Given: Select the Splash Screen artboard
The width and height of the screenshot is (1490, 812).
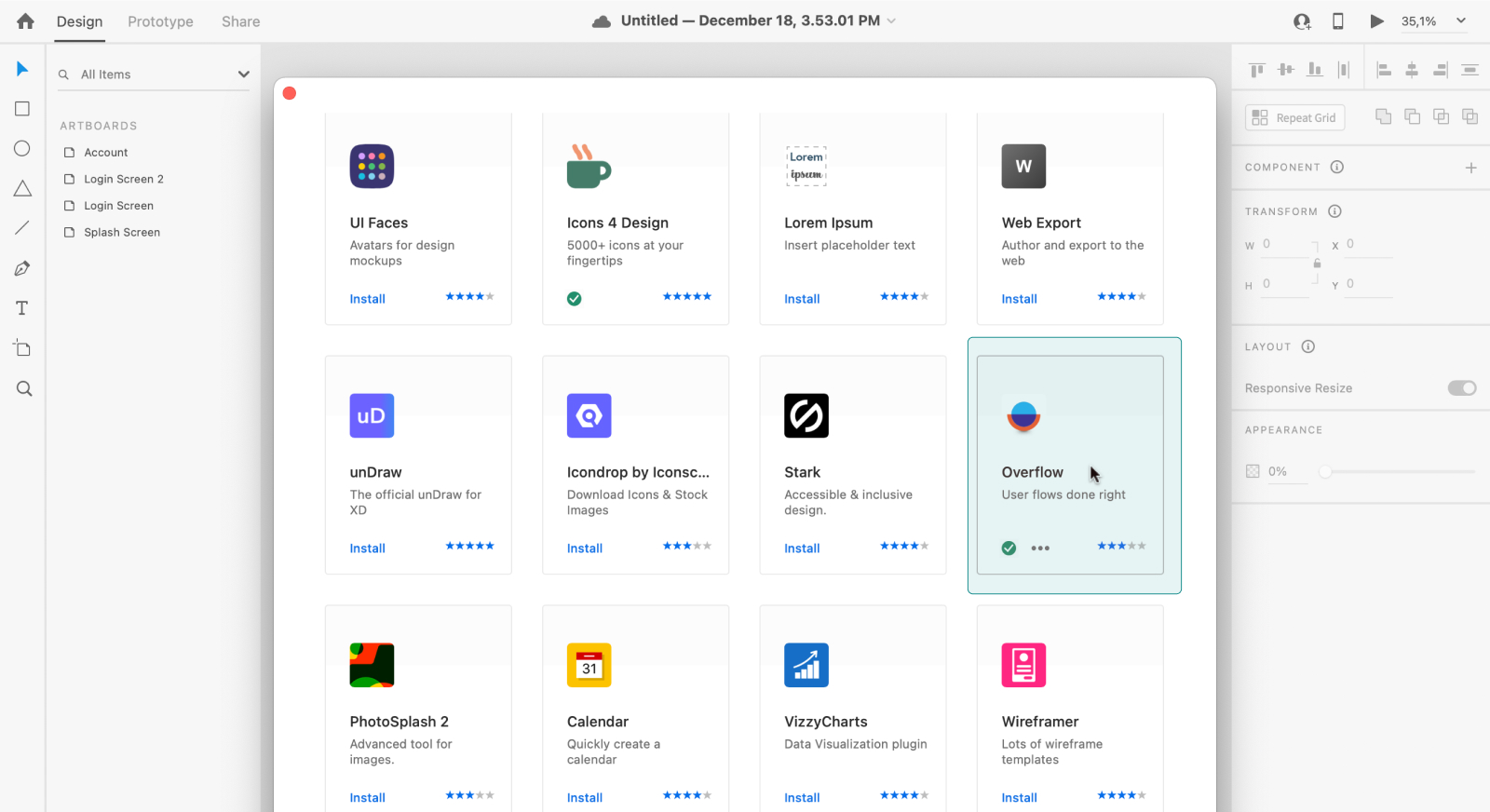Looking at the screenshot, I should point(121,233).
